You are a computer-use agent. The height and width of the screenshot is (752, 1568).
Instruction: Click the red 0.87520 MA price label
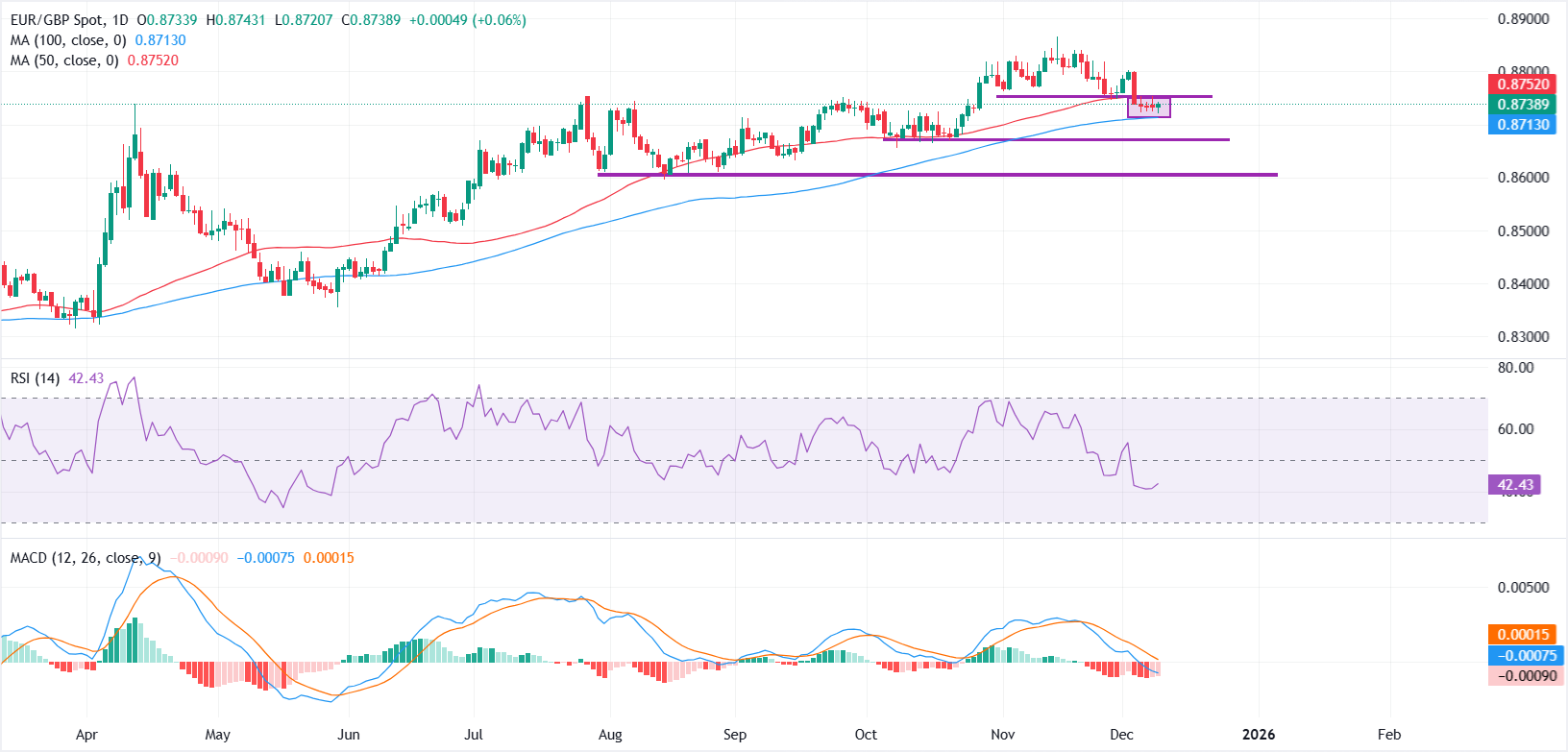click(1523, 85)
